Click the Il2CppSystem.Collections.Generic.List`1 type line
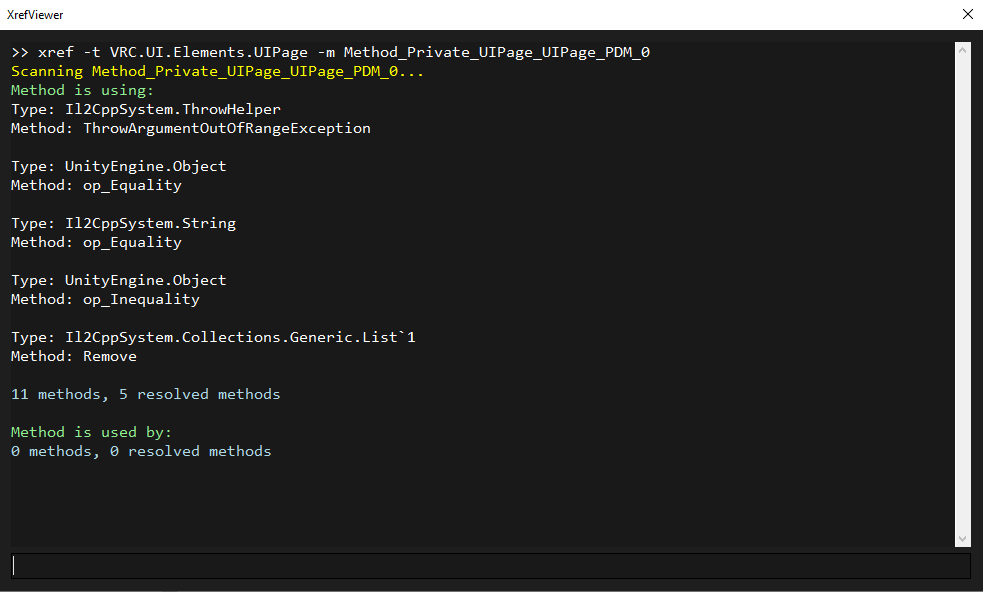This screenshot has width=983, height=592. (x=213, y=337)
